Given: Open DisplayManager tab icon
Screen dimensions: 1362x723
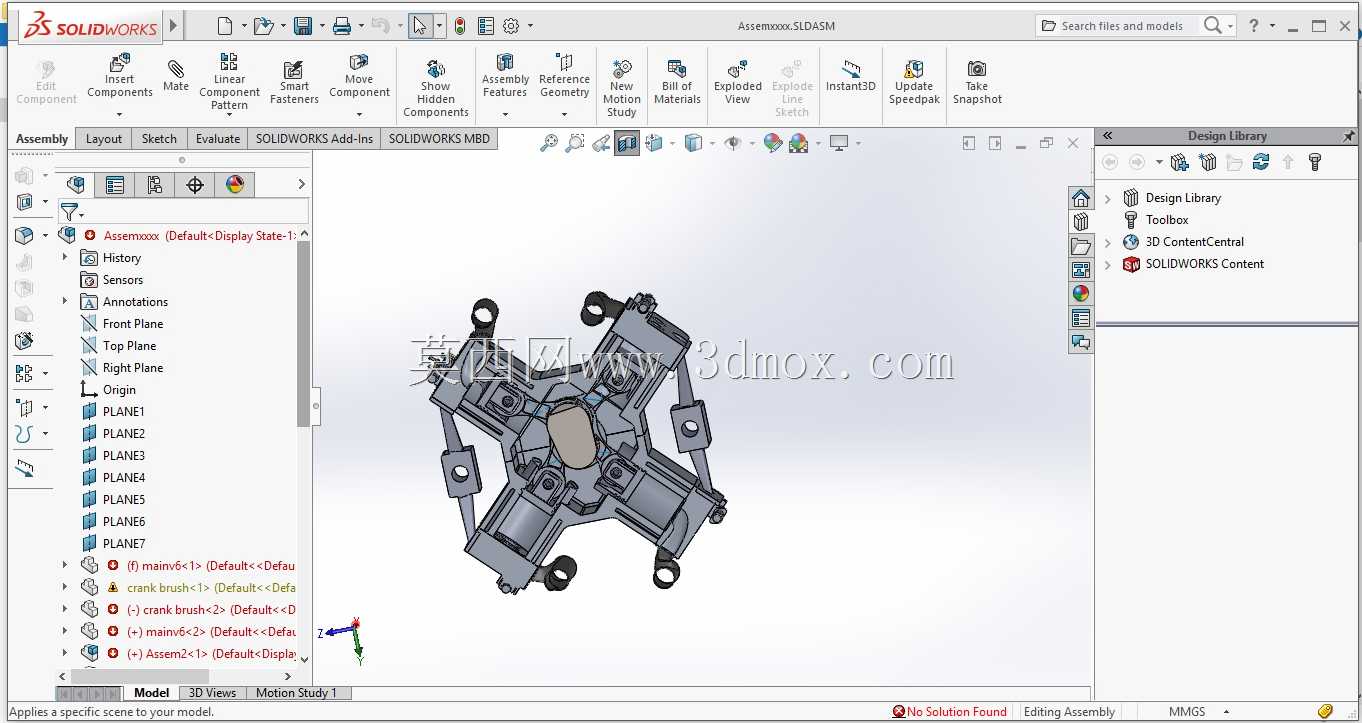Looking at the screenshot, I should 235,184.
